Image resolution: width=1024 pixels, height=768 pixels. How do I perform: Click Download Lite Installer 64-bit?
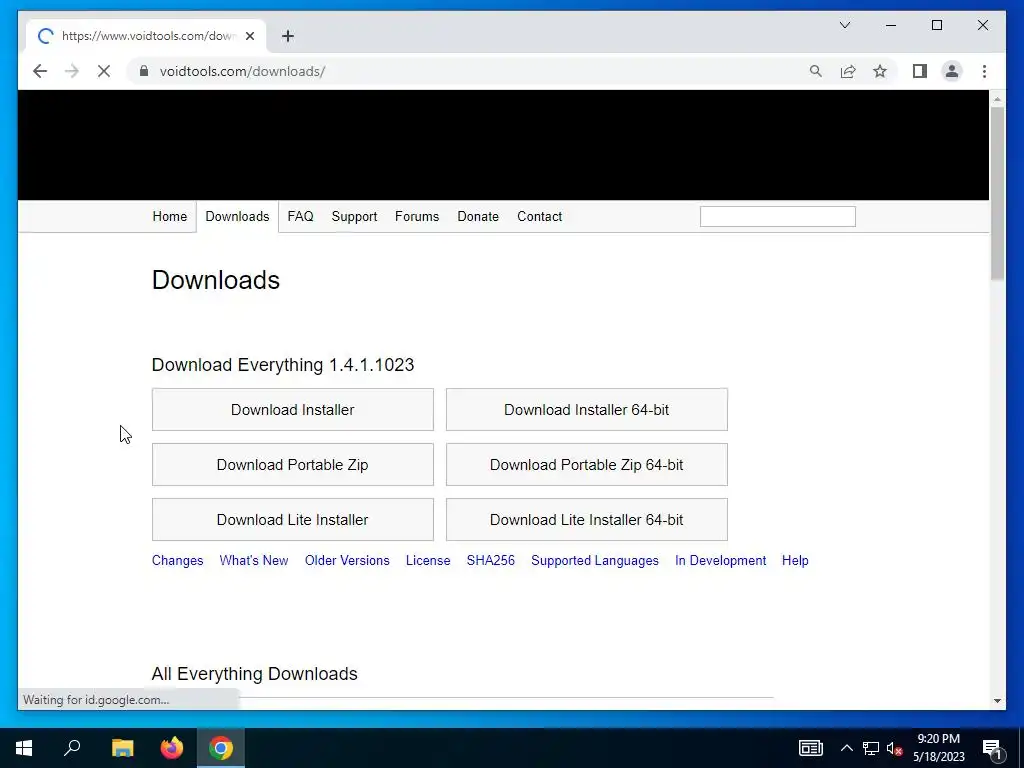(586, 519)
